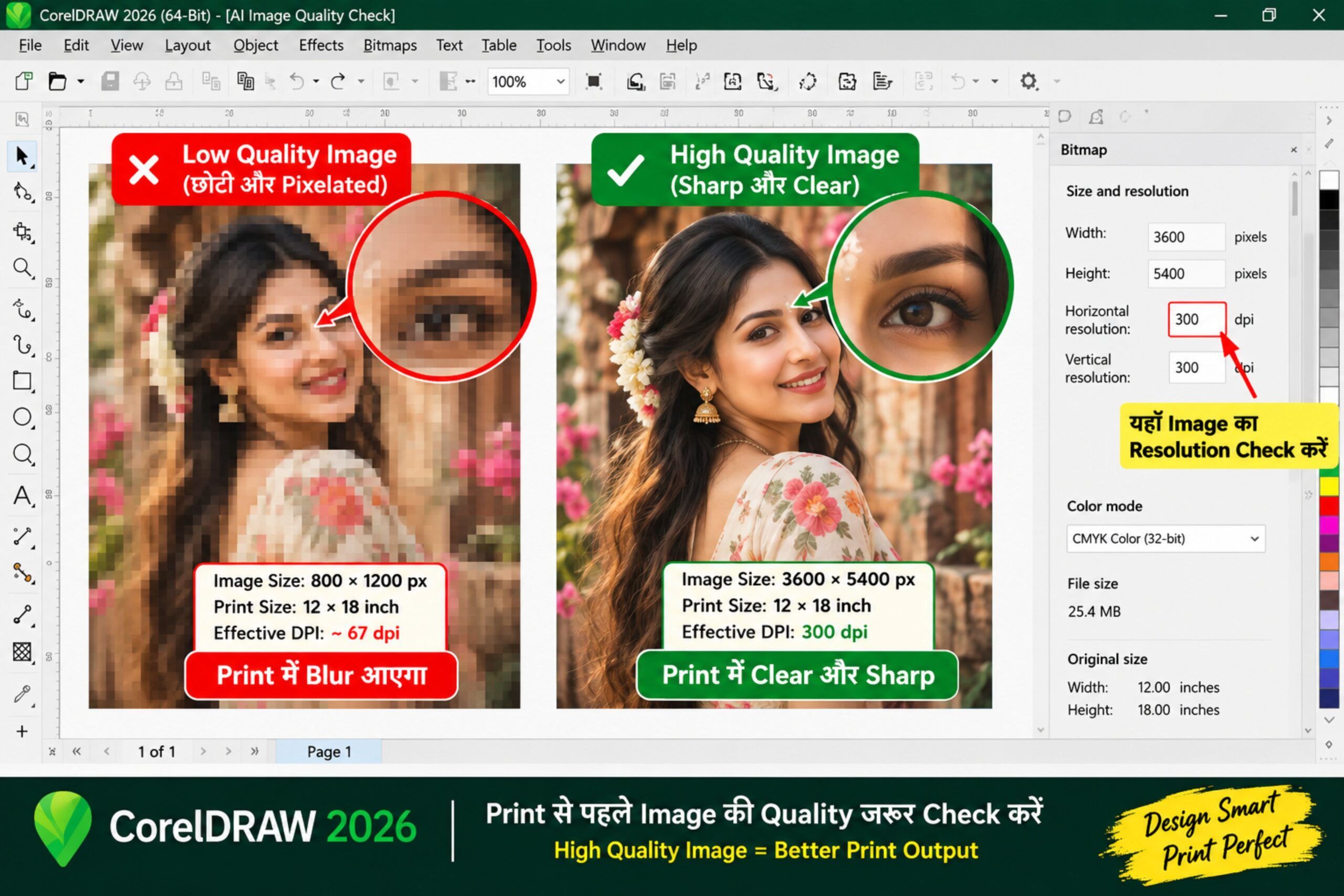Select the Artistic Media tool
The image size is (1344, 896).
click(x=22, y=345)
